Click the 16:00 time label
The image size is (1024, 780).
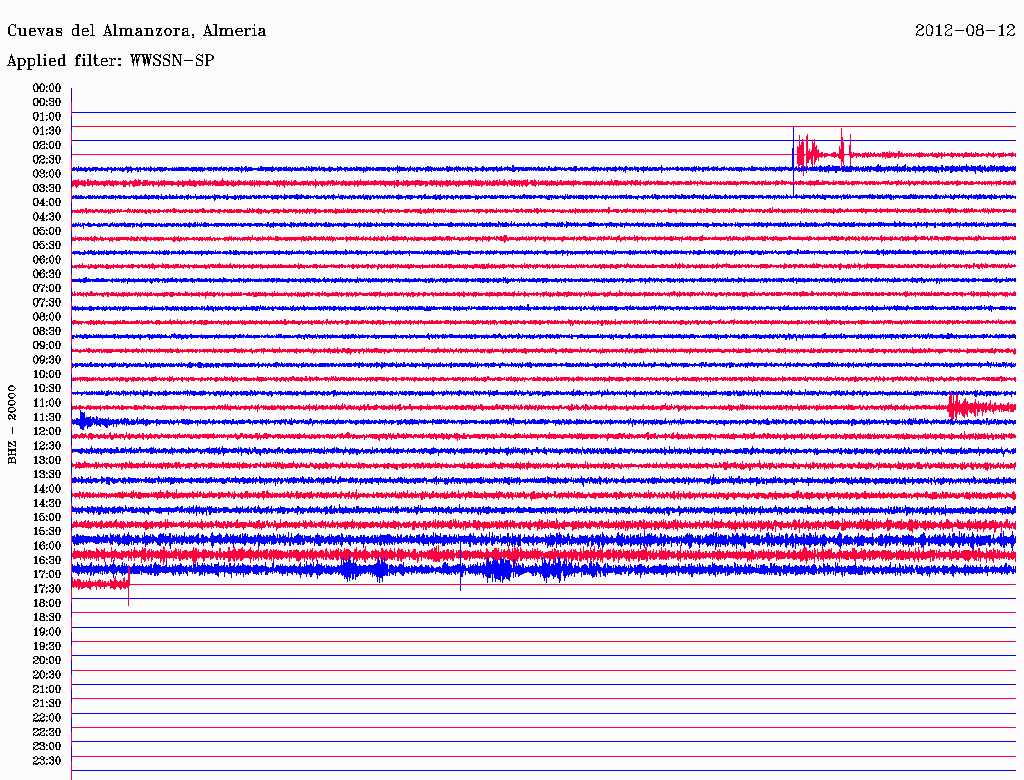pyautogui.click(x=47, y=545)
